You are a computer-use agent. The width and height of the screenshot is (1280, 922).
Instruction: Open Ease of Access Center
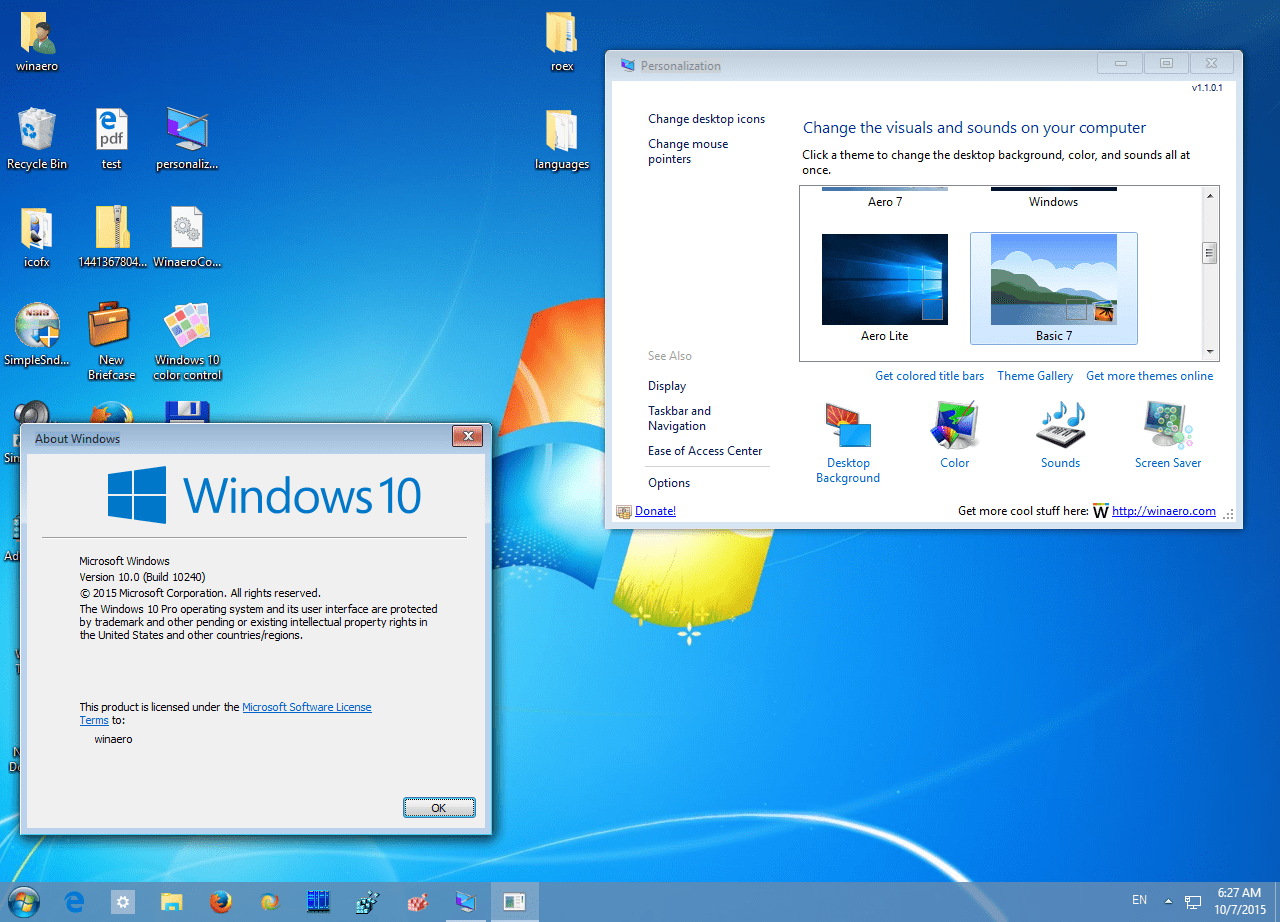tap(705, 451)
